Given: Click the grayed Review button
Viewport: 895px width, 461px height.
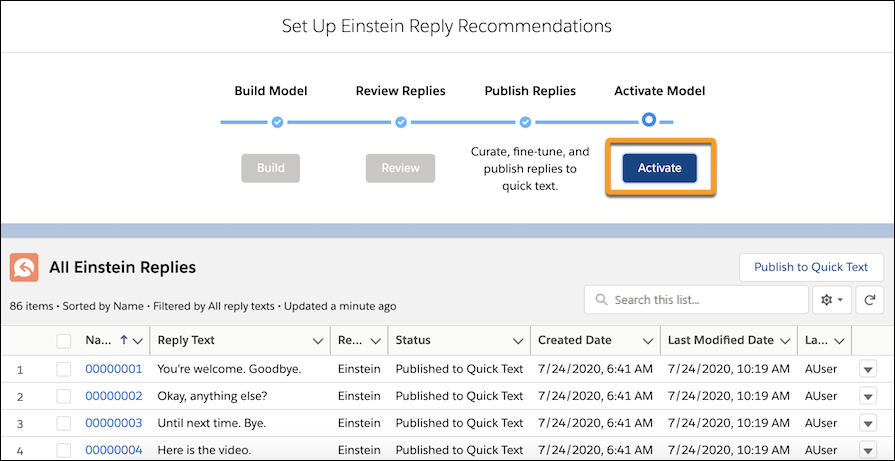Looking at the screenshot, I should point(400,168).
